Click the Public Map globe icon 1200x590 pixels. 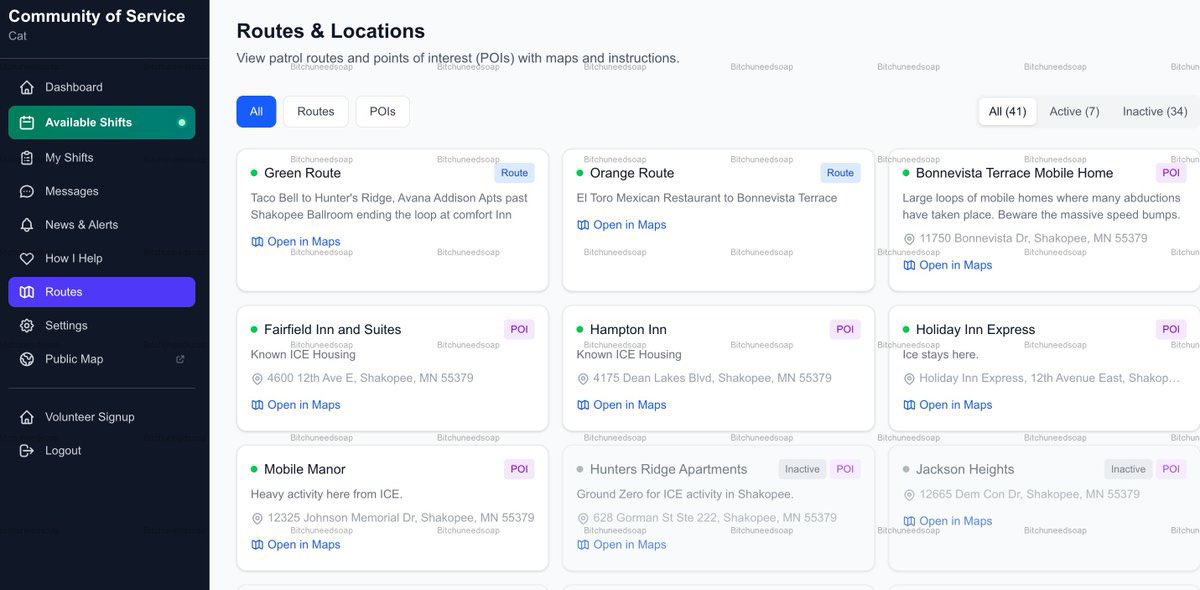point(27,359)
